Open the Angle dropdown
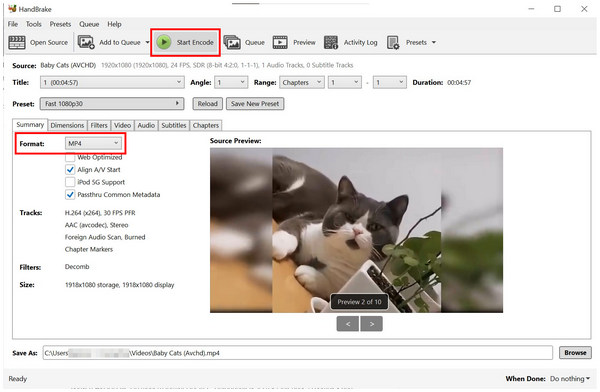The height and width of the screenshot is (392, 600). 231,82
